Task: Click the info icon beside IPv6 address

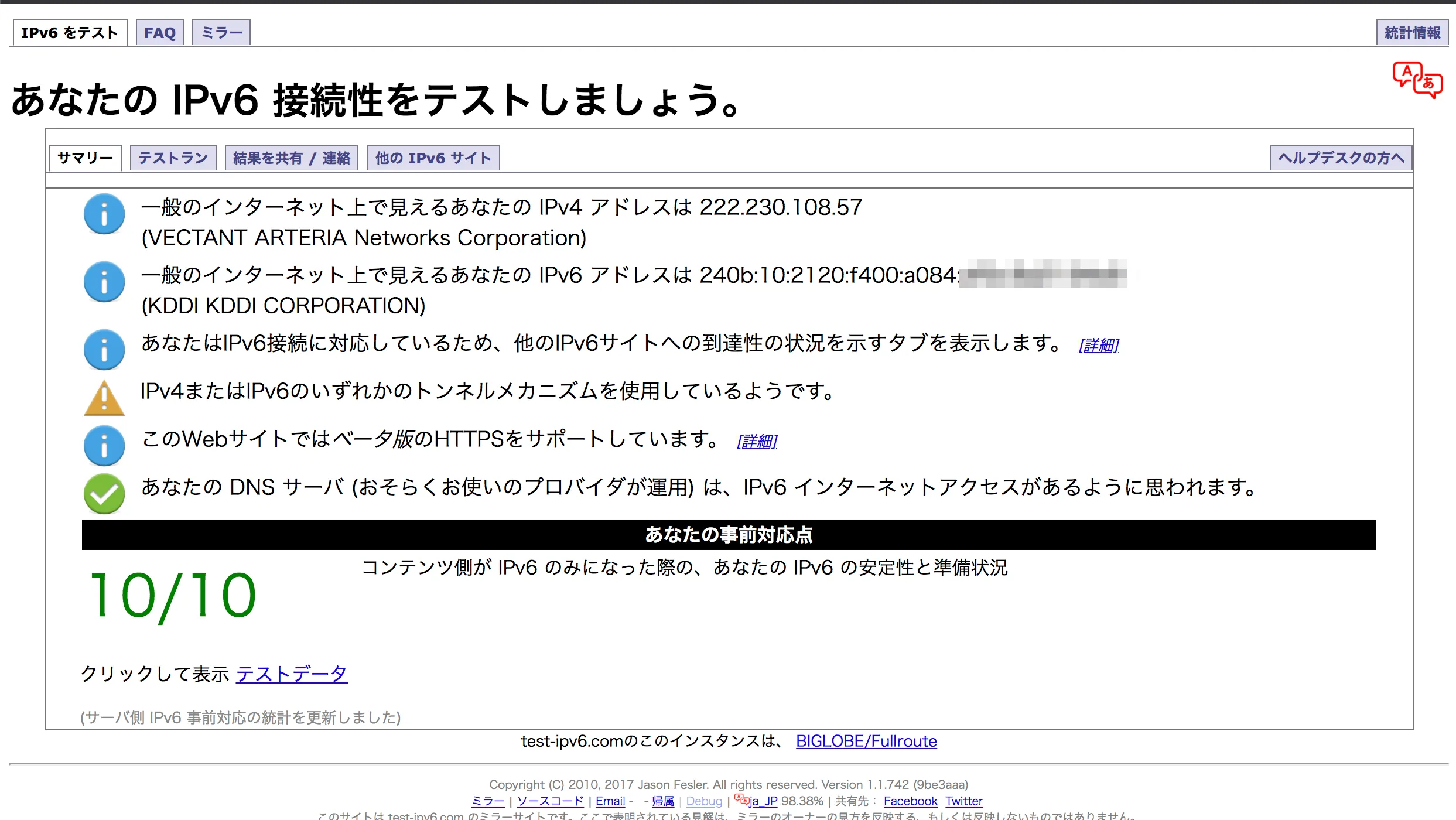Action: [x=104, y=282]
